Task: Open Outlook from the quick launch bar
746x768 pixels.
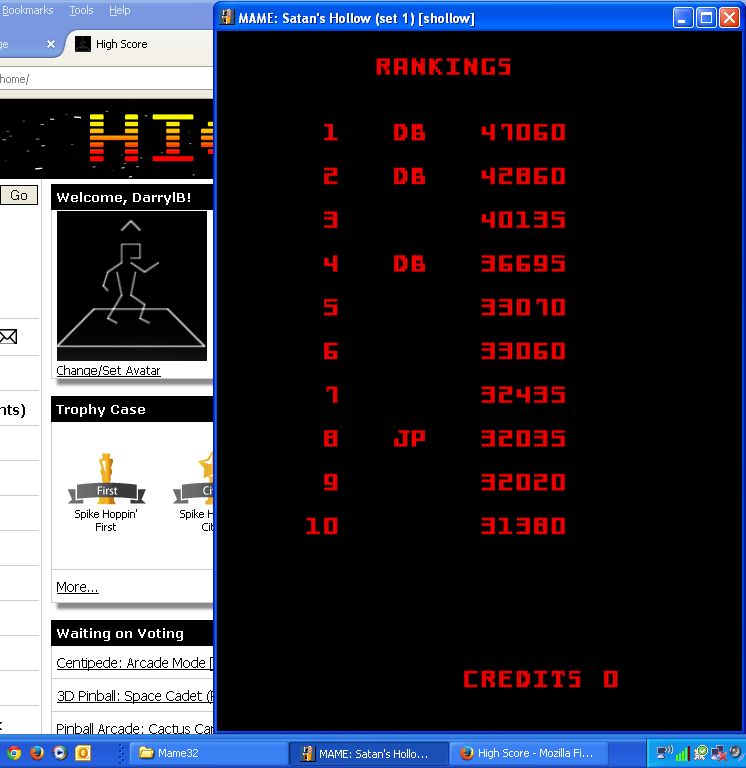Action: pyautogui.click(x=84, y=753)
